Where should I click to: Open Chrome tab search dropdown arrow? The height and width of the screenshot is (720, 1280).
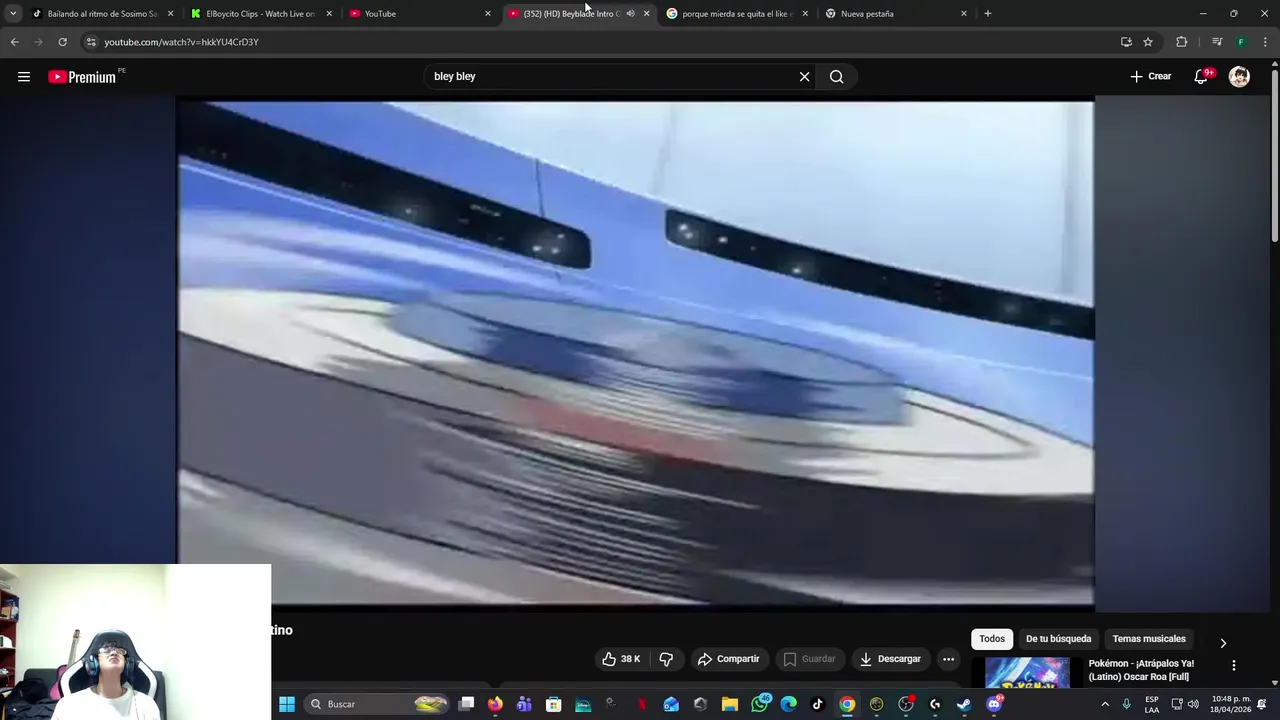coord(13,13)
